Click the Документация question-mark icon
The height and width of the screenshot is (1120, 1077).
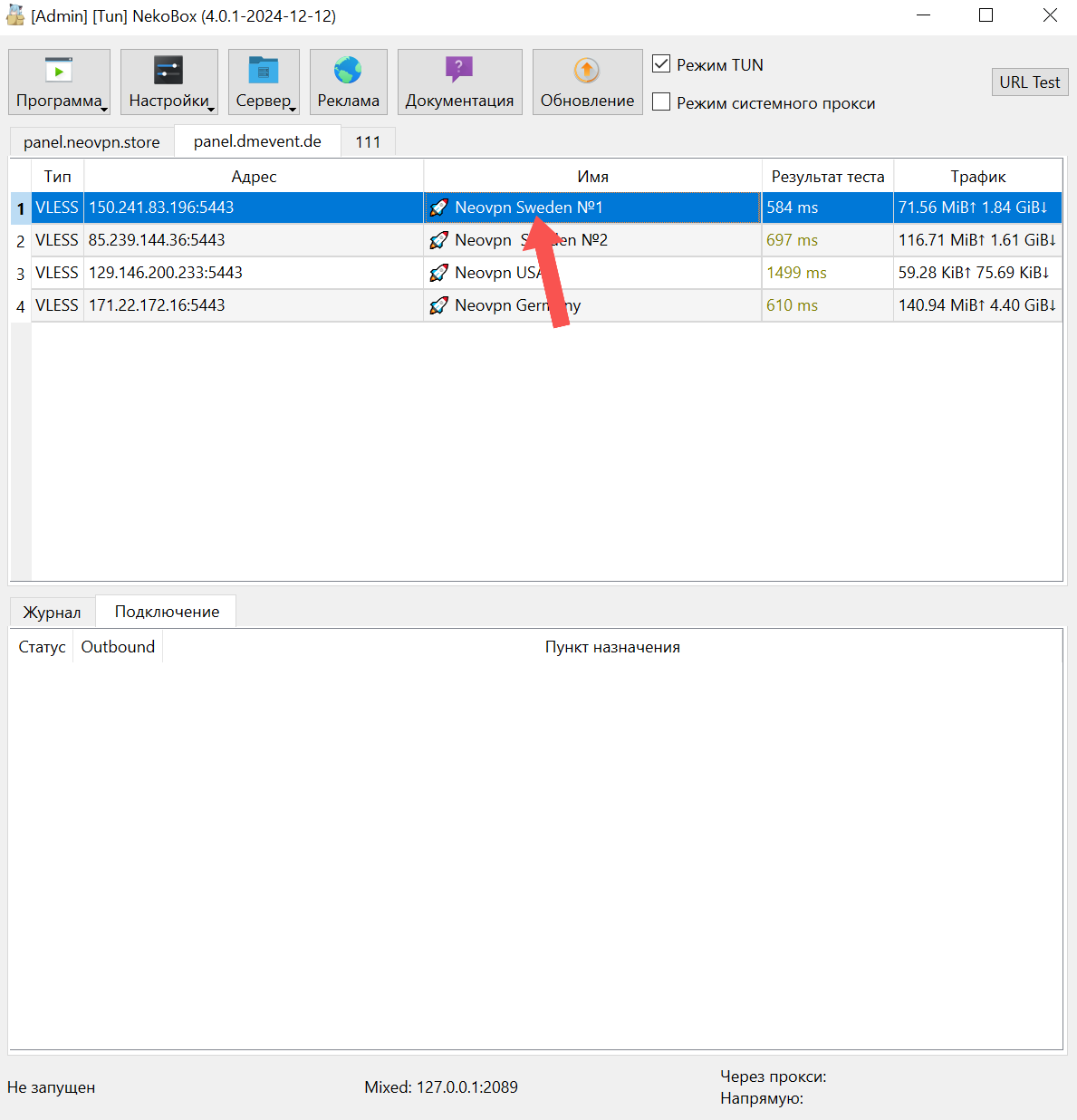point(459,70)
